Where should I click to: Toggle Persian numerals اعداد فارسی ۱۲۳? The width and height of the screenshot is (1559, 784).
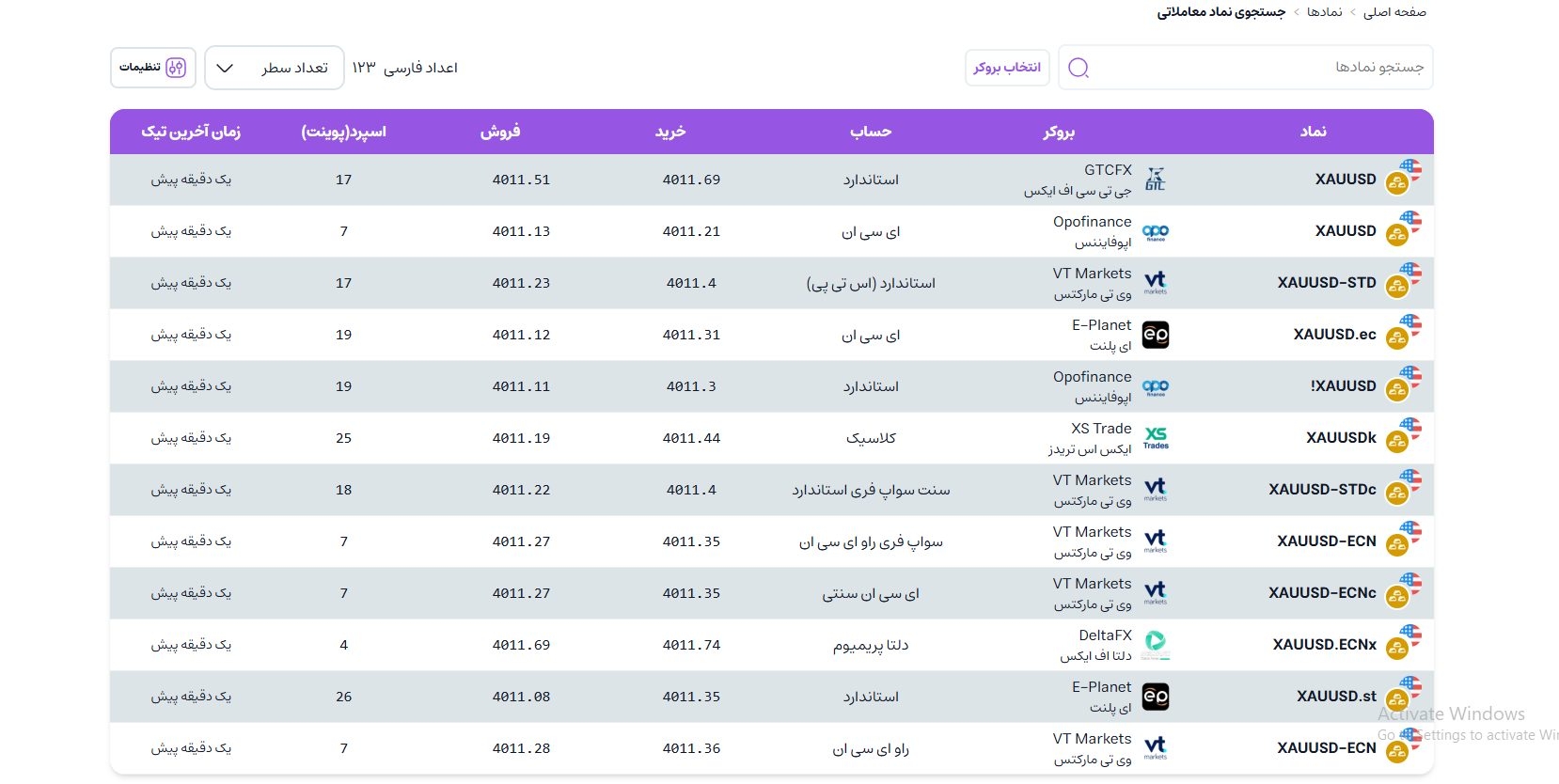[x=404, y=68]
